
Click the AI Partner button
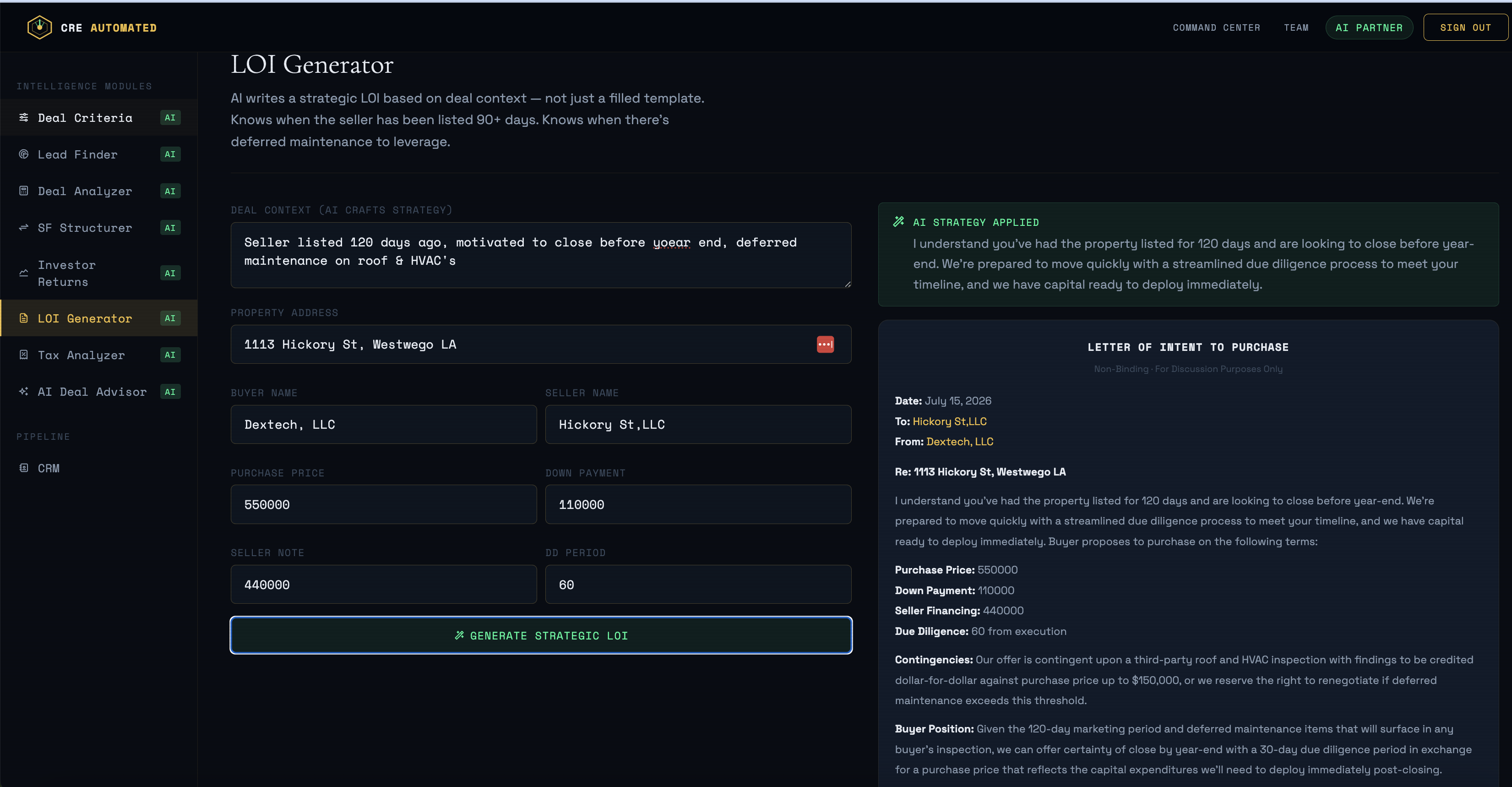1369,27
